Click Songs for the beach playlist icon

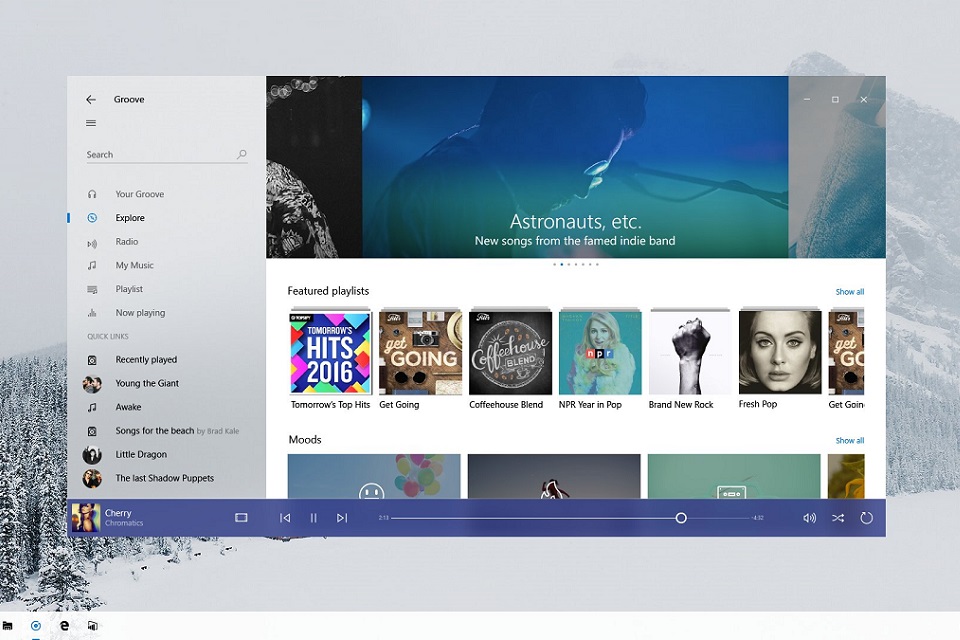tap(92, 432)
